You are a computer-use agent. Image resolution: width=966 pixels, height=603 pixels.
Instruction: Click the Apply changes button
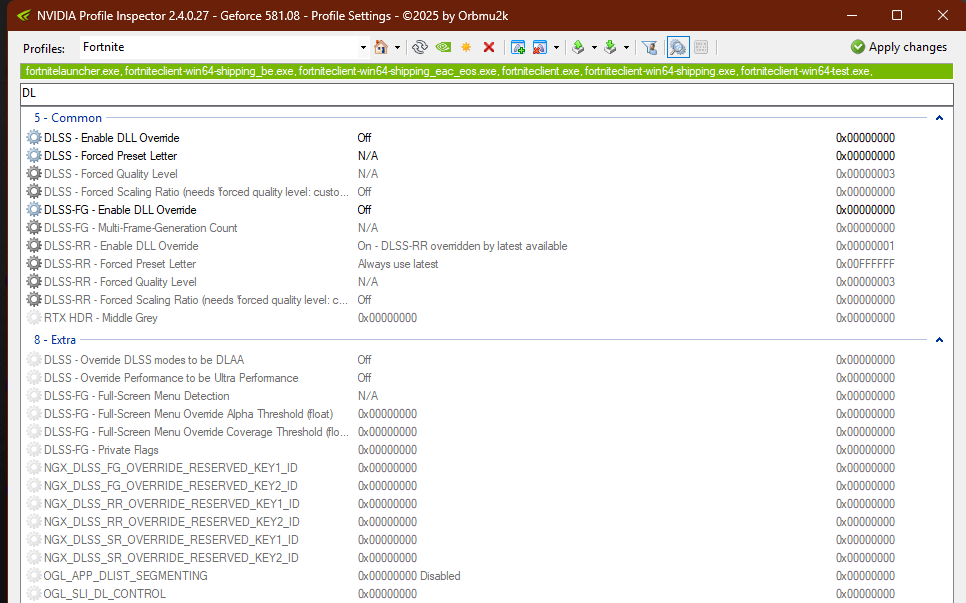click(899, 47)
